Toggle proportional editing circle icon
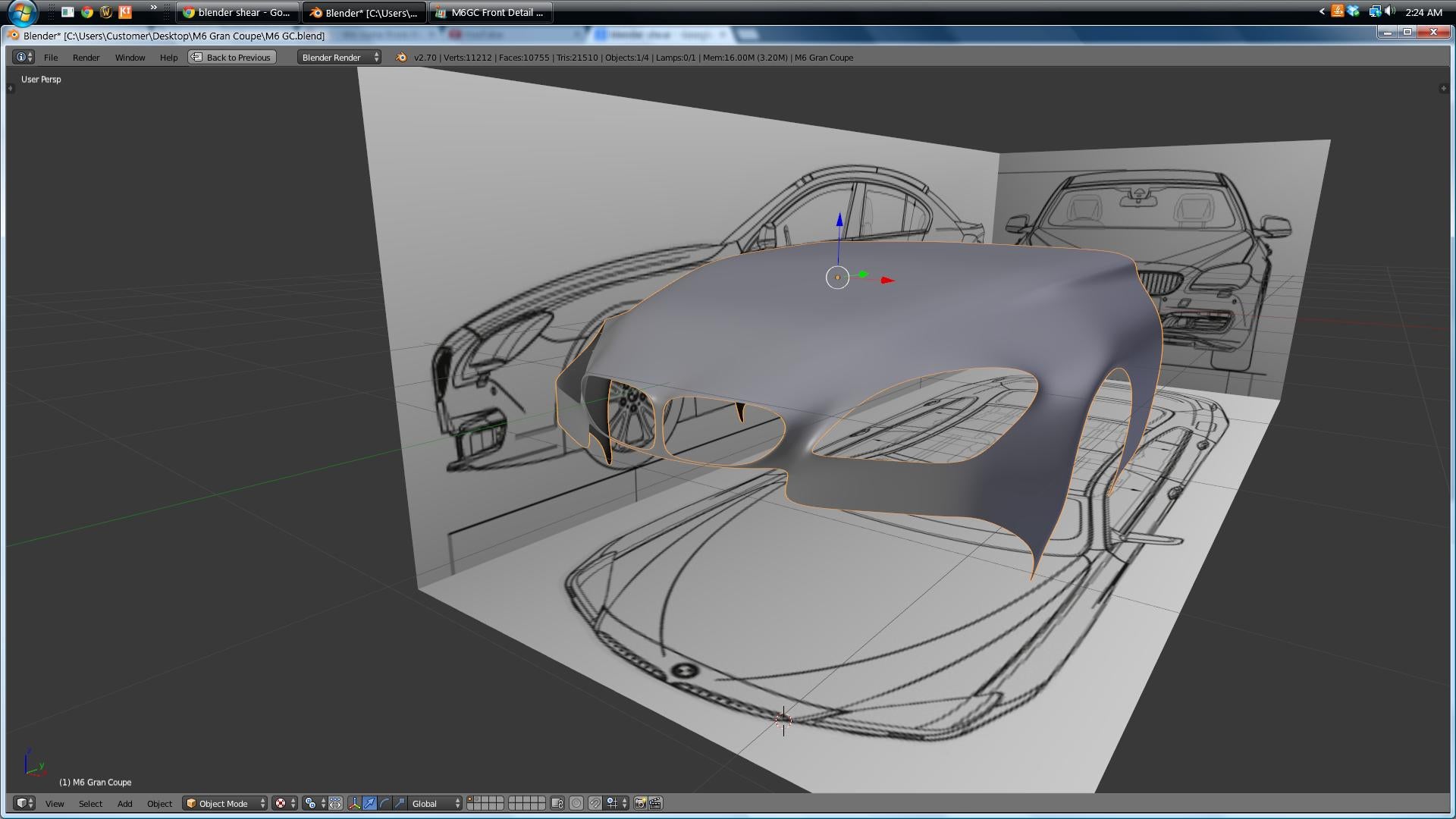Image resolution: width=1456 pixels, height=819 pixels. point(576,803)
